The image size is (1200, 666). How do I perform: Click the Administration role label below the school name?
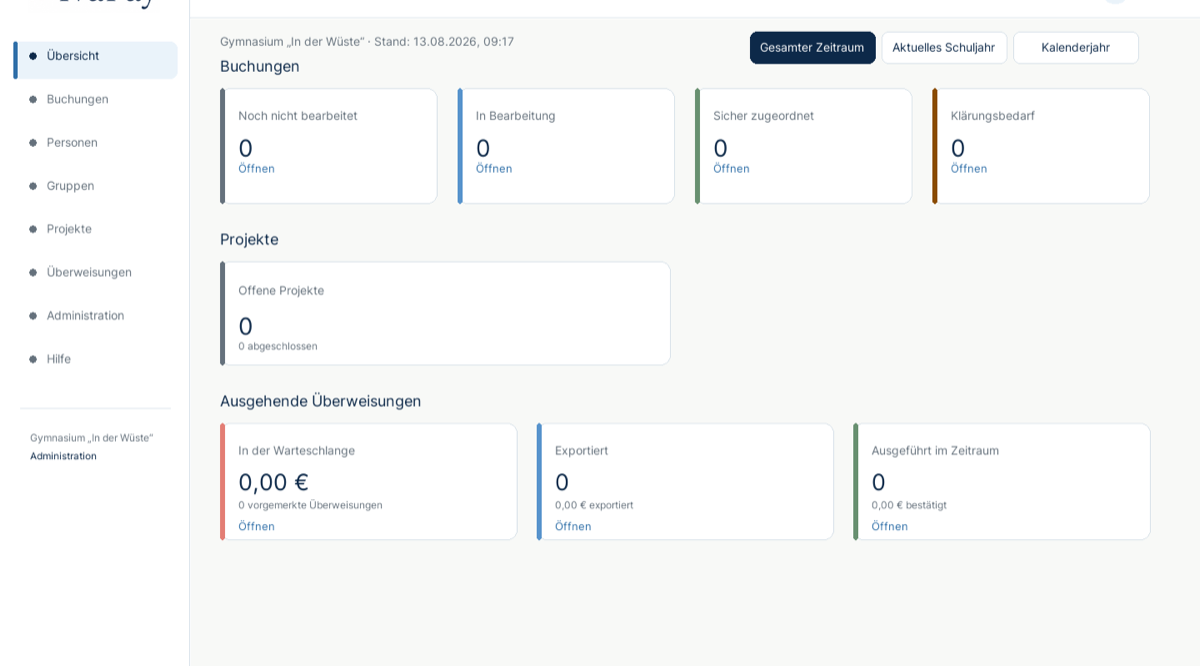[63, 456]
